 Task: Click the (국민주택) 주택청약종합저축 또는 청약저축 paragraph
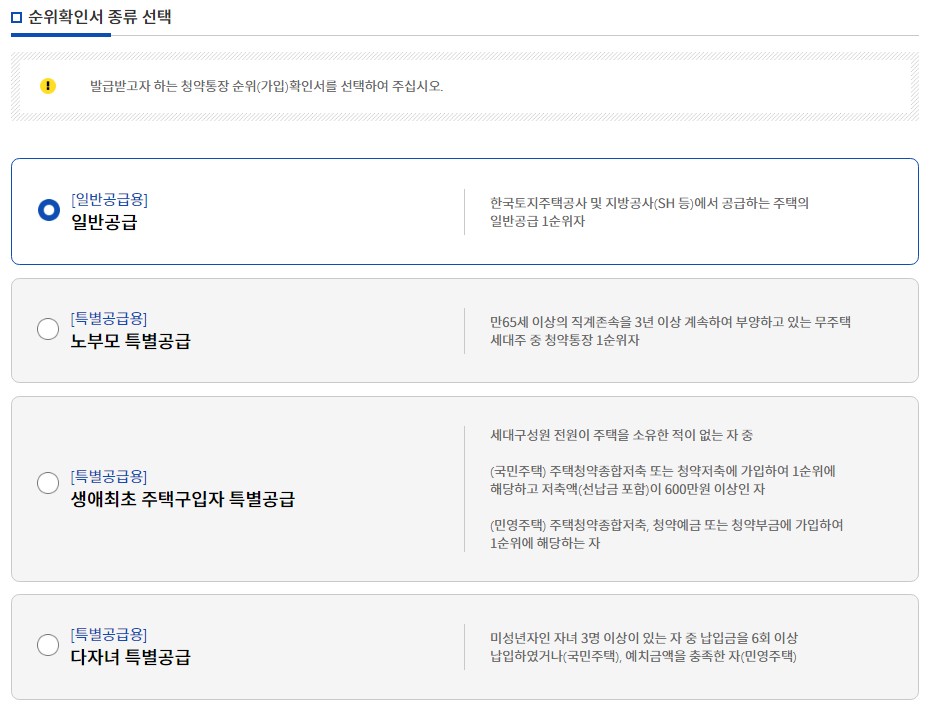[663, 480]
